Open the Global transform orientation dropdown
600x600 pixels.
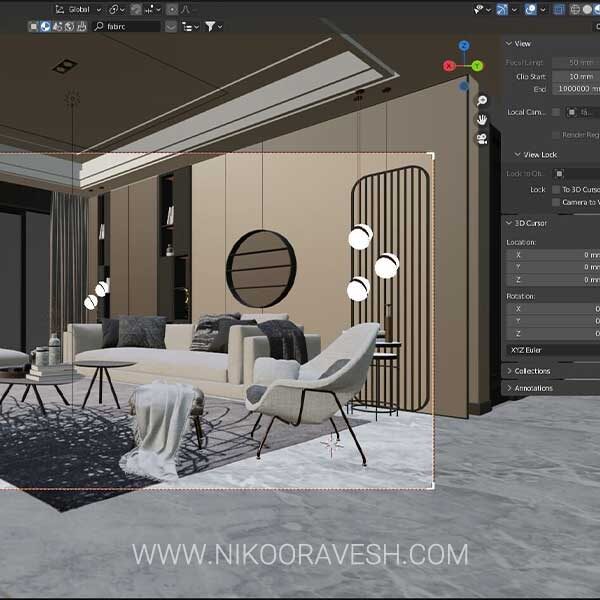tap(78, 10)
